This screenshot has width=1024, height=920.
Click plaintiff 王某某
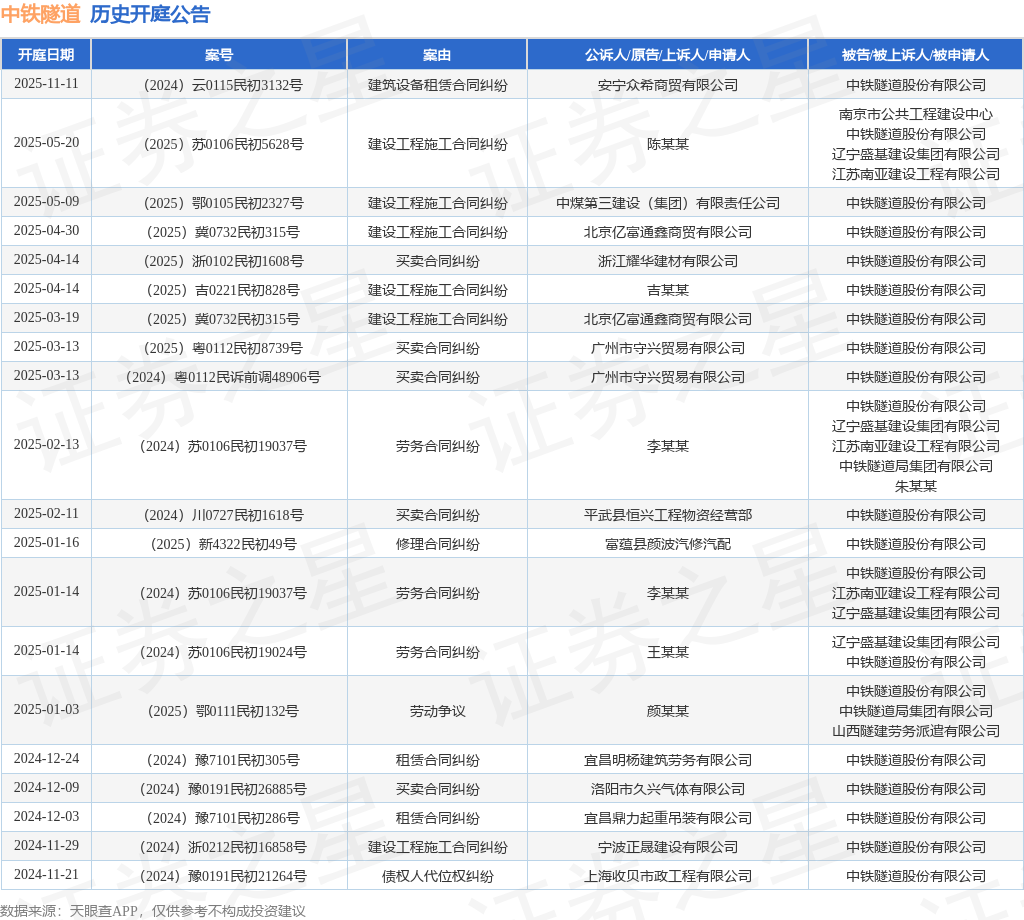point(668,652)
